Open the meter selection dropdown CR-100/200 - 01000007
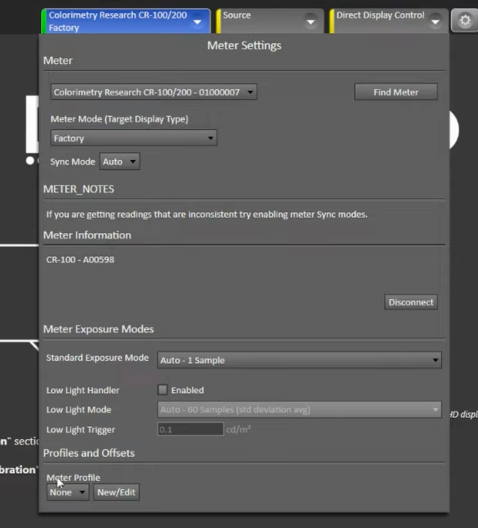Image resolution: width=478 pixels, height=528 pixels. tap(154, 92)
